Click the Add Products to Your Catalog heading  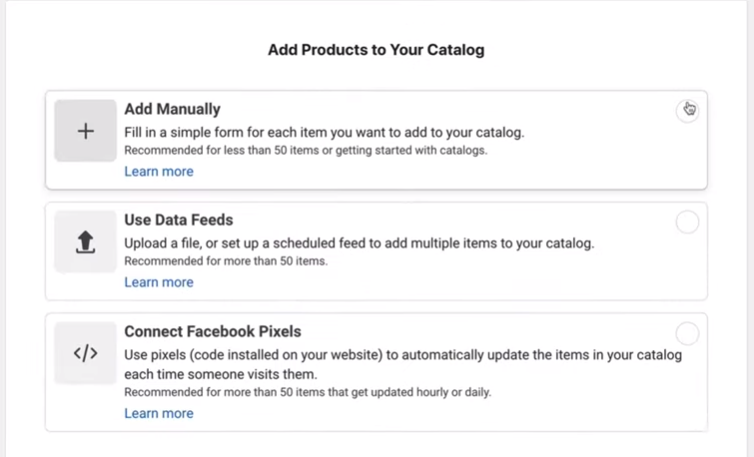(376, 50)
